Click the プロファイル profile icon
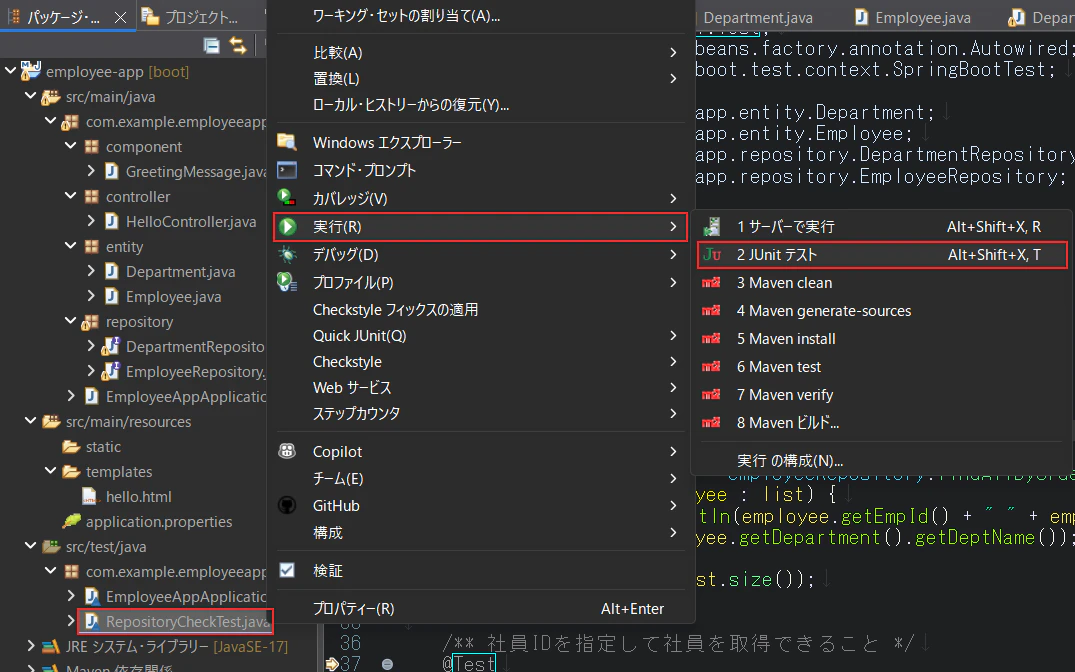This screenshot has width=1075, height=672. [x=287, y=282]
